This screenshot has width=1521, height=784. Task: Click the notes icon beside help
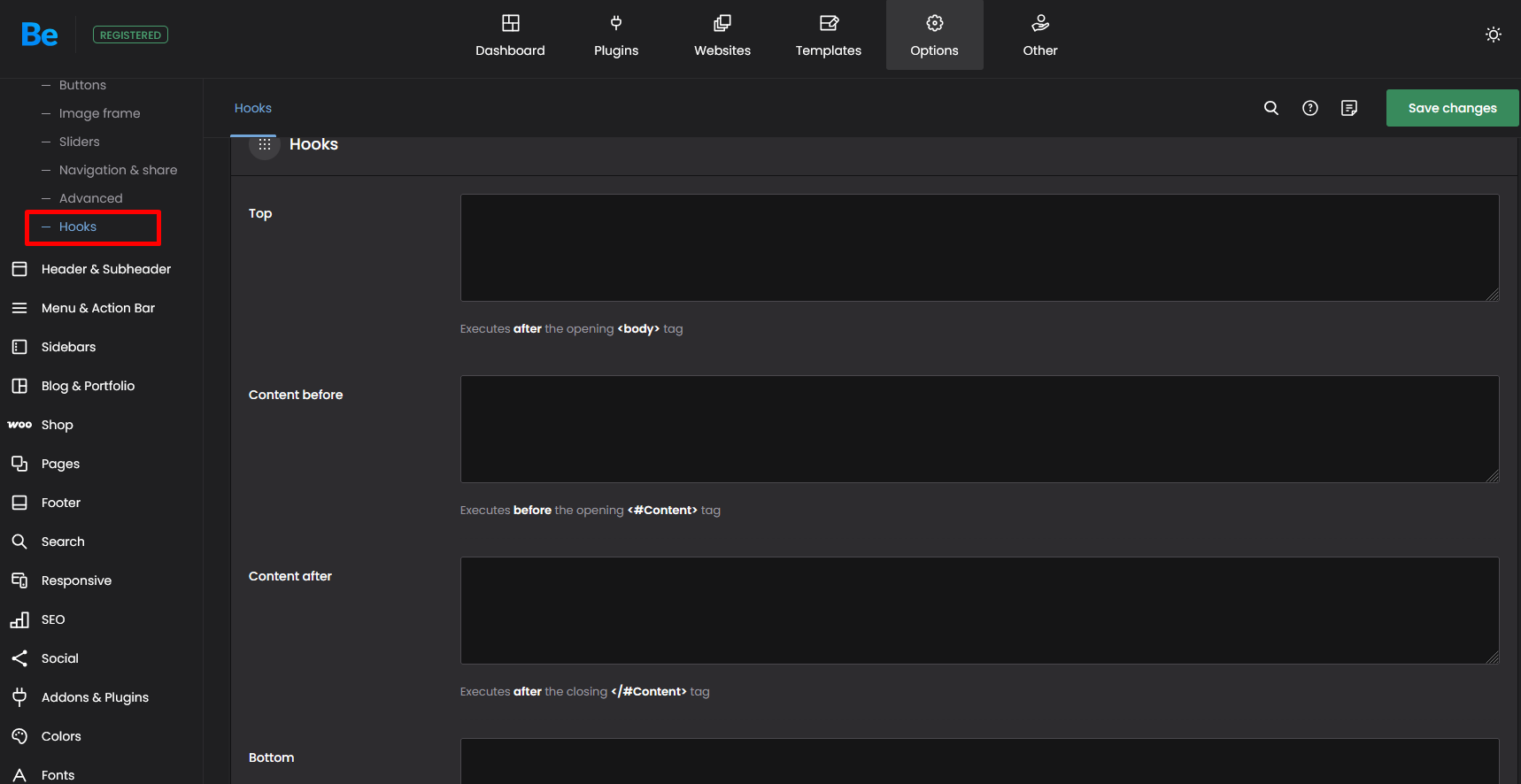pyautogui.click(x=1348, y=108)
